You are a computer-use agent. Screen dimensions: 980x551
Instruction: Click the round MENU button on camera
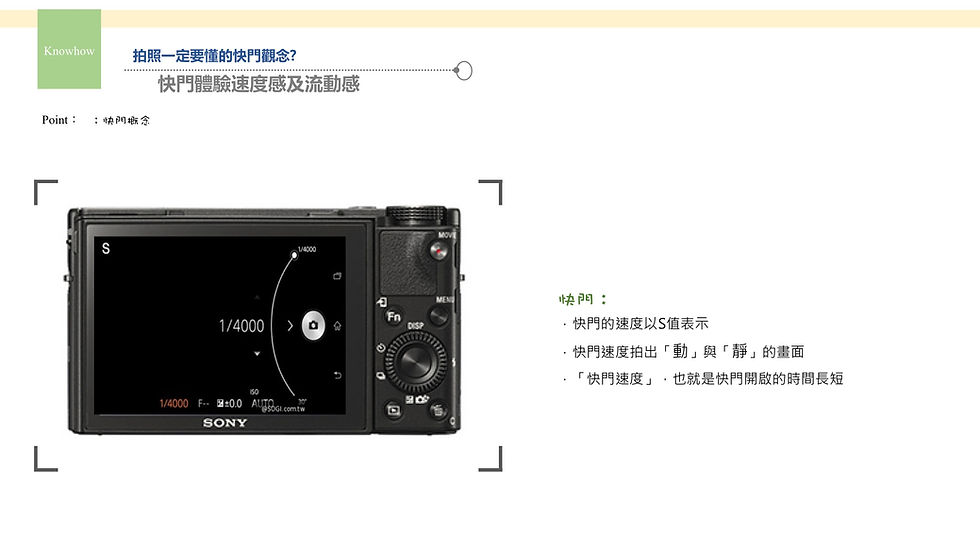(x=439, y=315)
